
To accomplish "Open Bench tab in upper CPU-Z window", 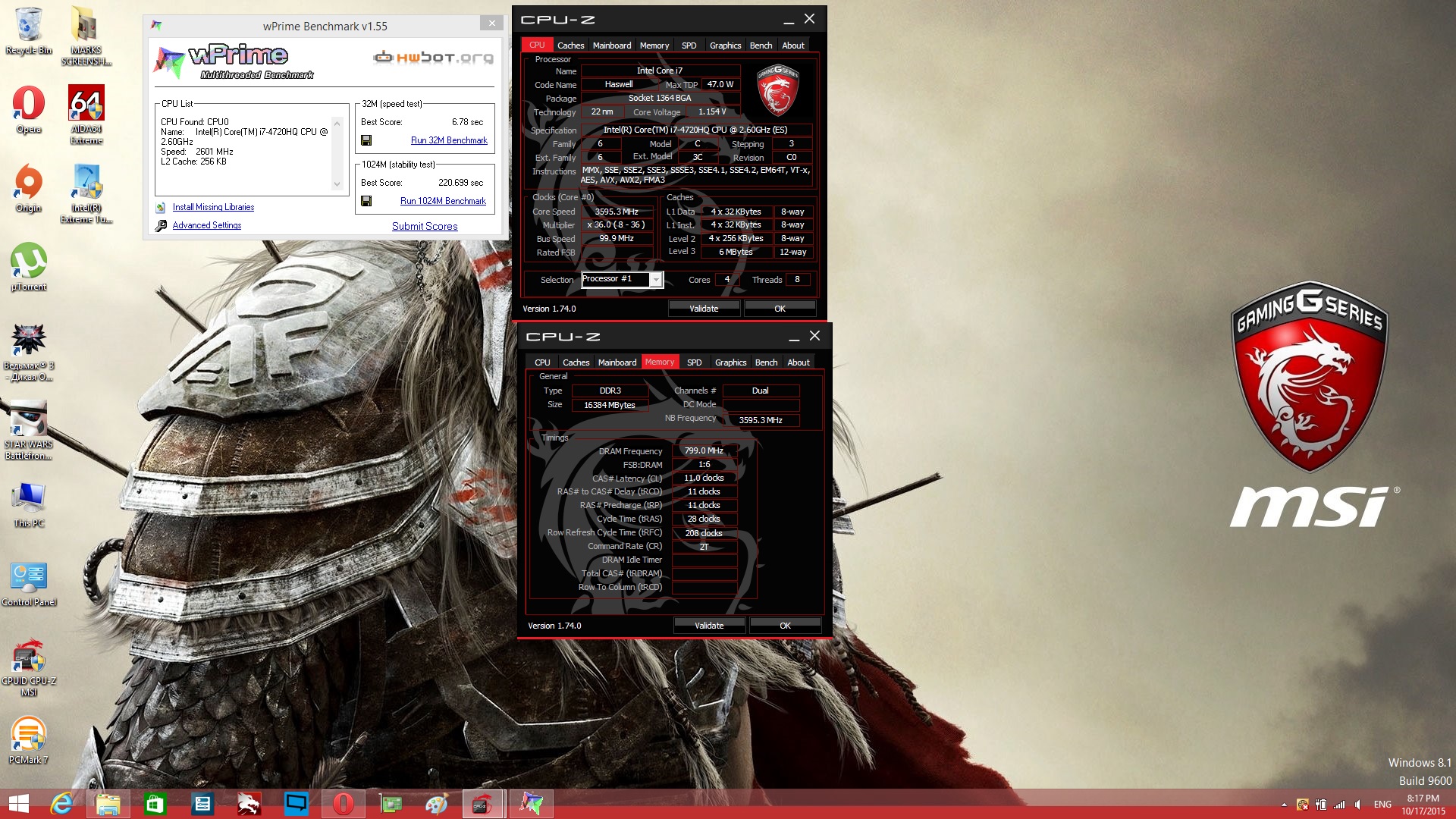I will [761, 45].
